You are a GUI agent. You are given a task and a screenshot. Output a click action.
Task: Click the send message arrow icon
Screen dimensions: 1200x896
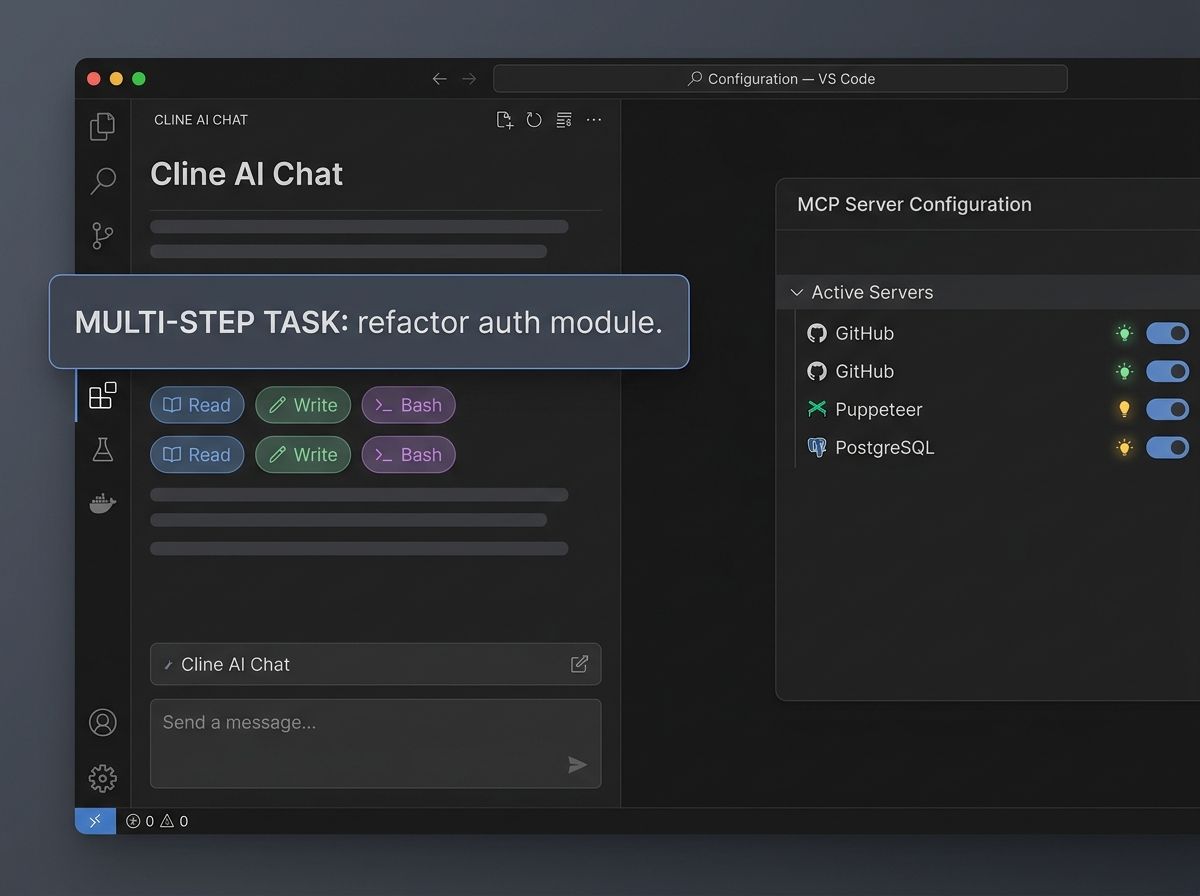(x=577, y=765)
